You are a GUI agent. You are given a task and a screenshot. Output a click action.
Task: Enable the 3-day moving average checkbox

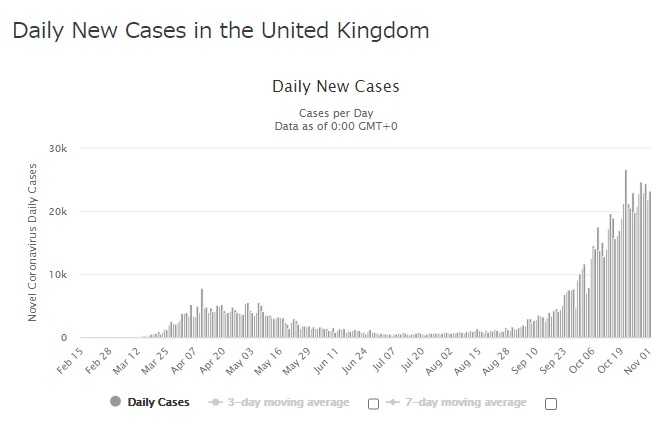click(373, 404)
